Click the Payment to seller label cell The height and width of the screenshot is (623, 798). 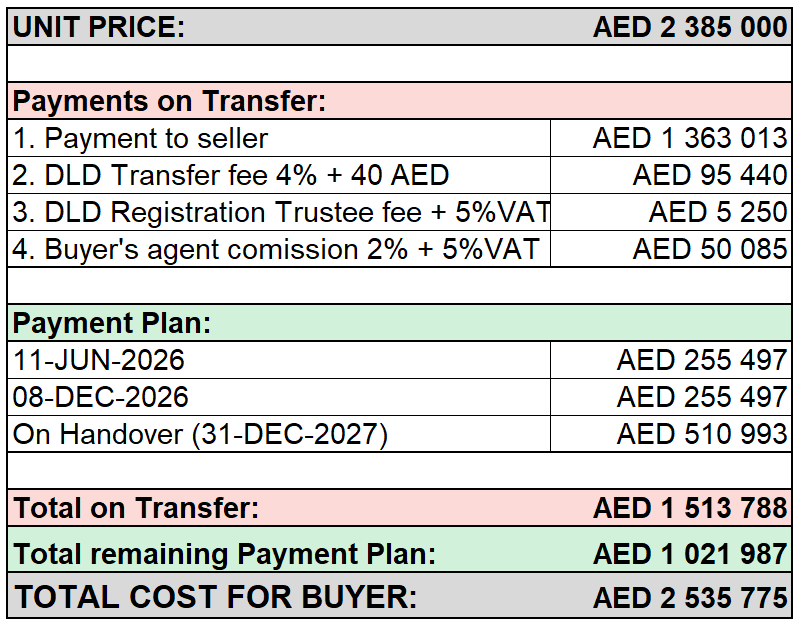(279, 138)
